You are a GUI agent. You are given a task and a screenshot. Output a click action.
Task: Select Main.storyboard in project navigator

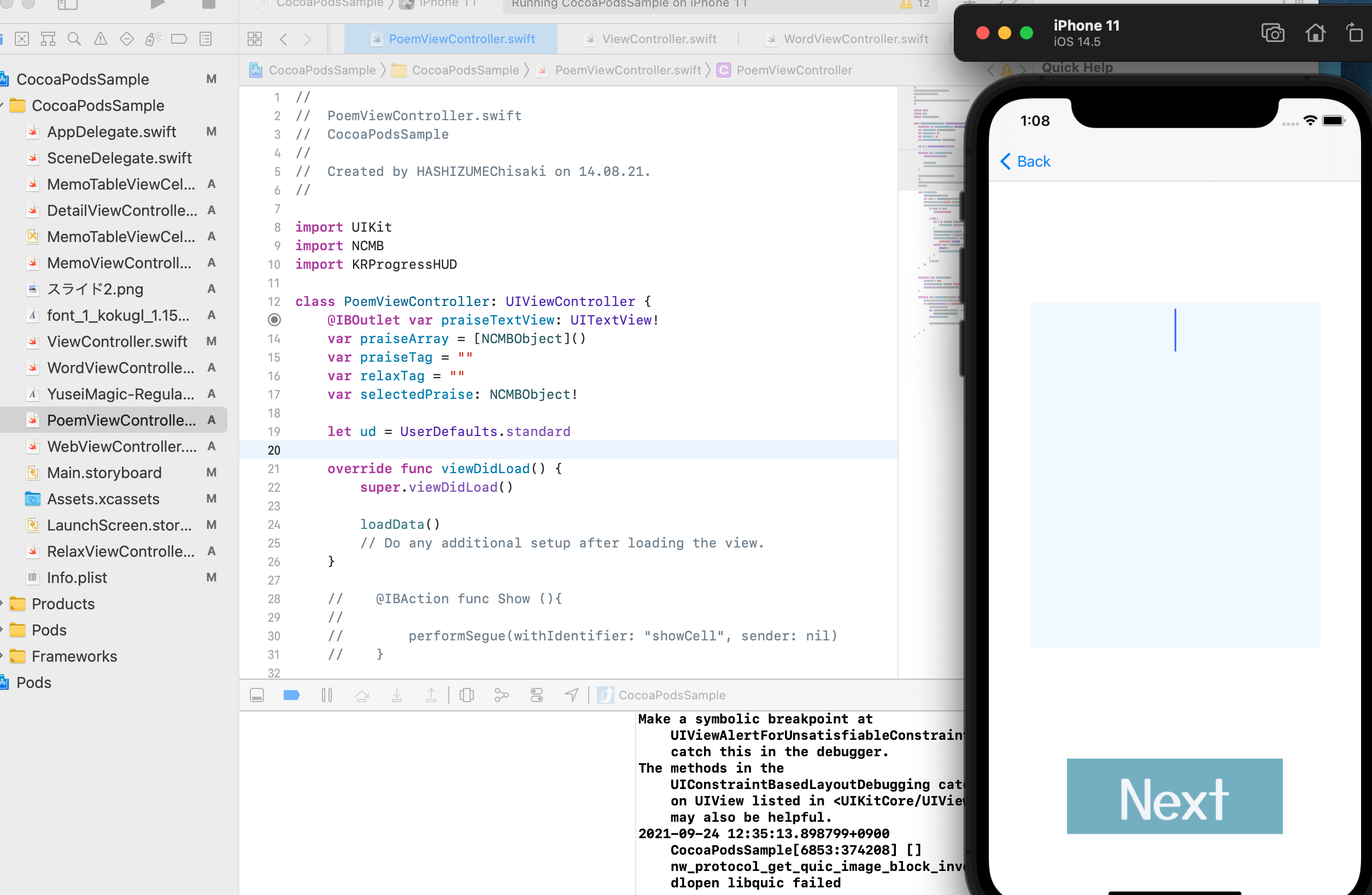[x=104, y=473]
